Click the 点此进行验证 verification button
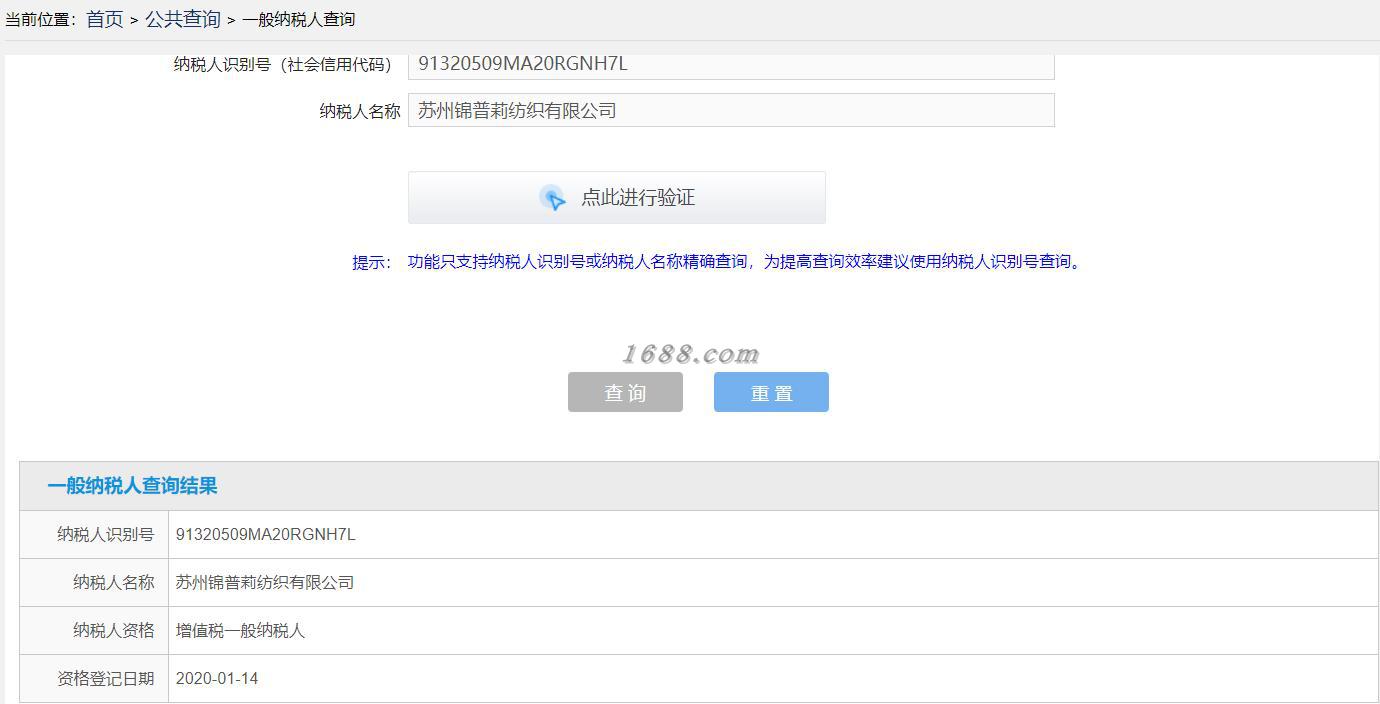Screen dimensions: 1380x704 click(x=617, y=197)
